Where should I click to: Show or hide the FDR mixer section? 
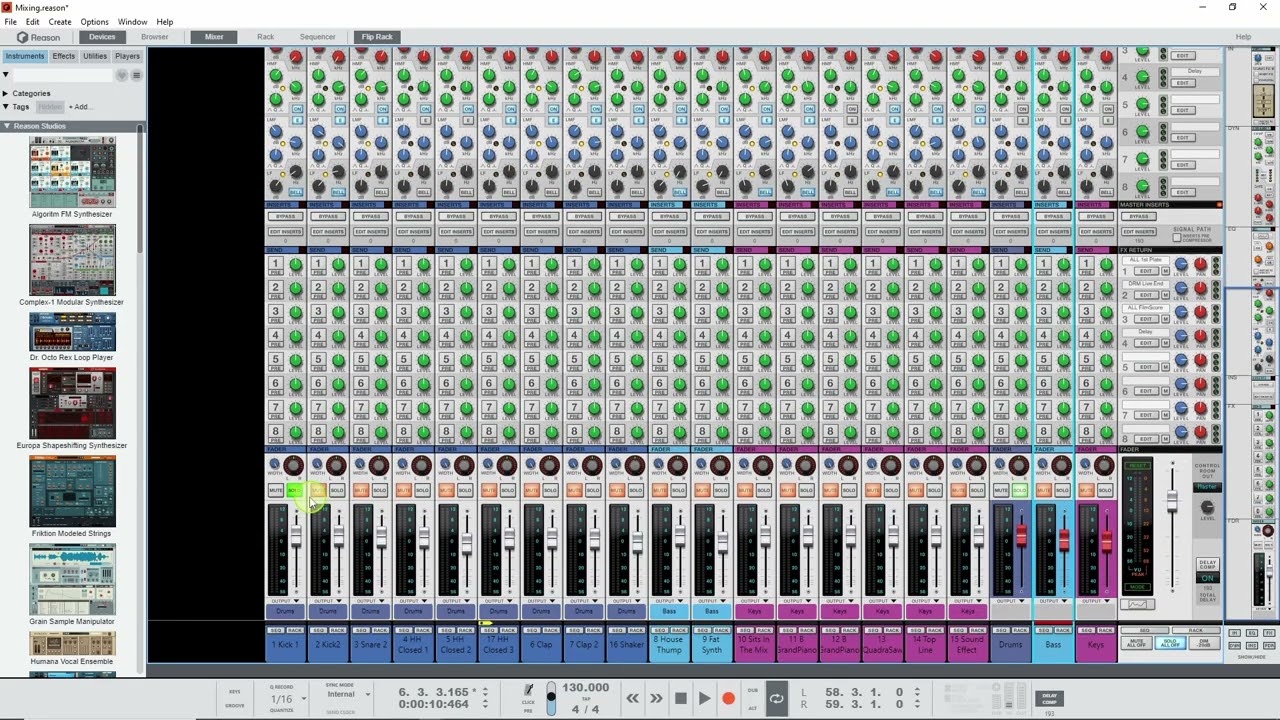click(1268, 645)
